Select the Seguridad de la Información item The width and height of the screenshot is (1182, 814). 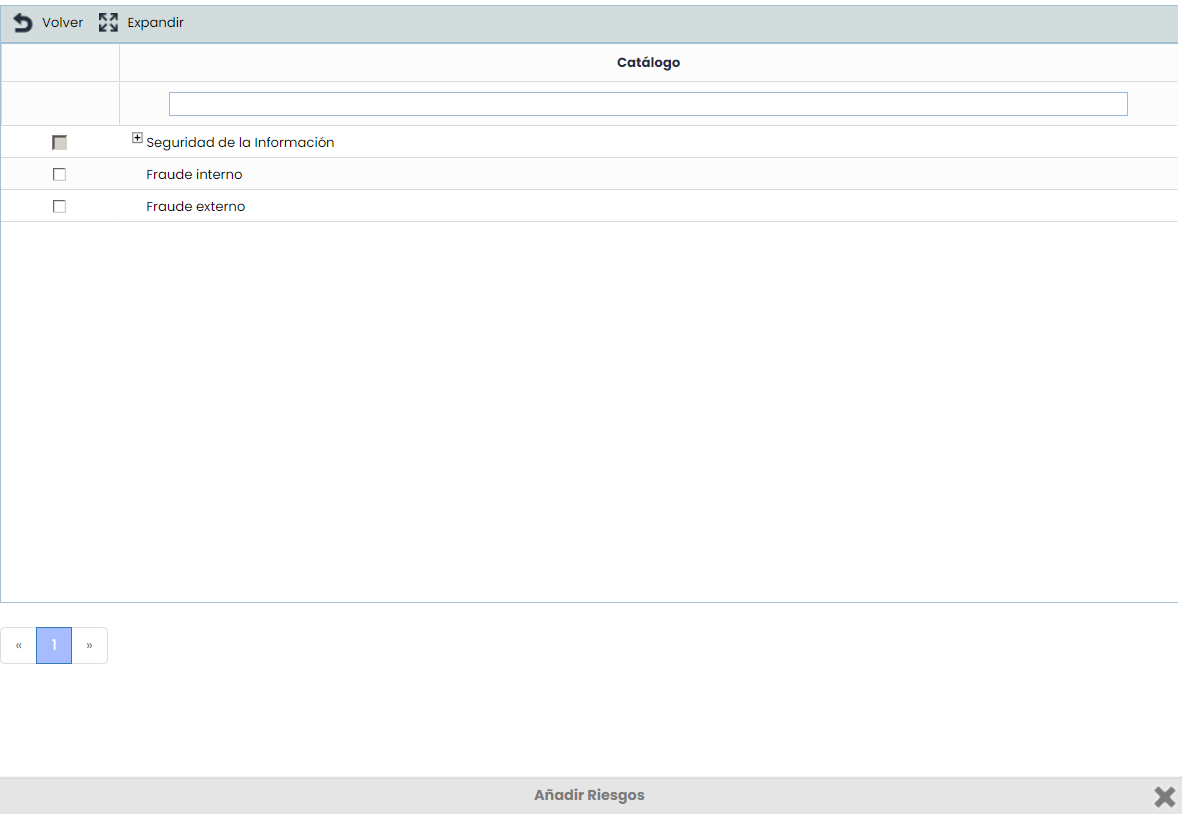(x=240, y=143)
